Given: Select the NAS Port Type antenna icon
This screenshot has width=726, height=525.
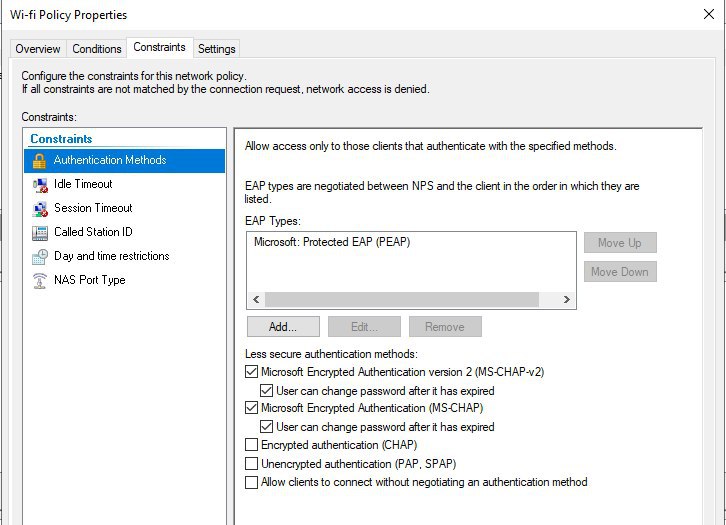Looking at the screenshot, I should pos(40,281).
